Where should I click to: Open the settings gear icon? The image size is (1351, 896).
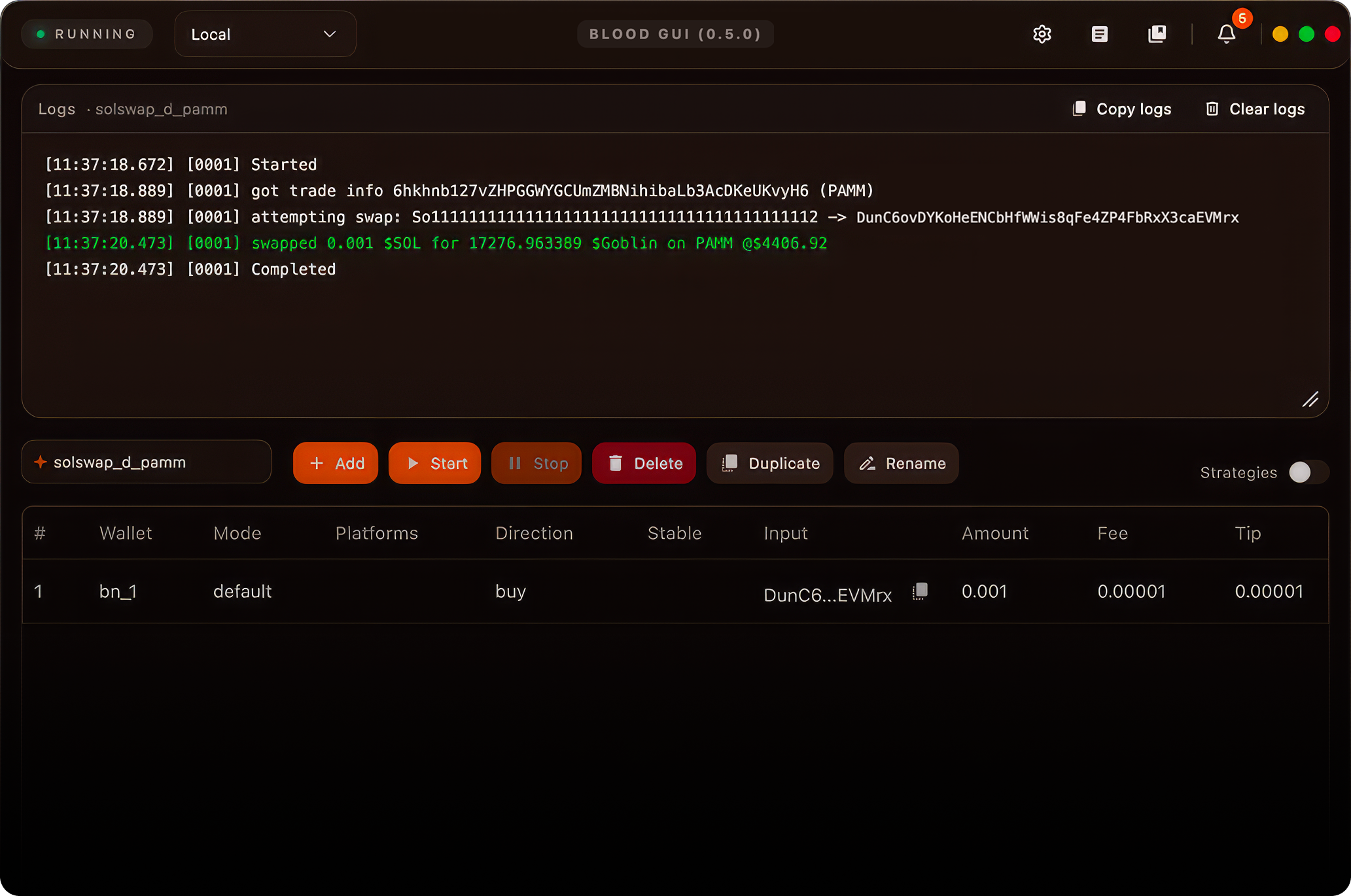(1042, 34)
